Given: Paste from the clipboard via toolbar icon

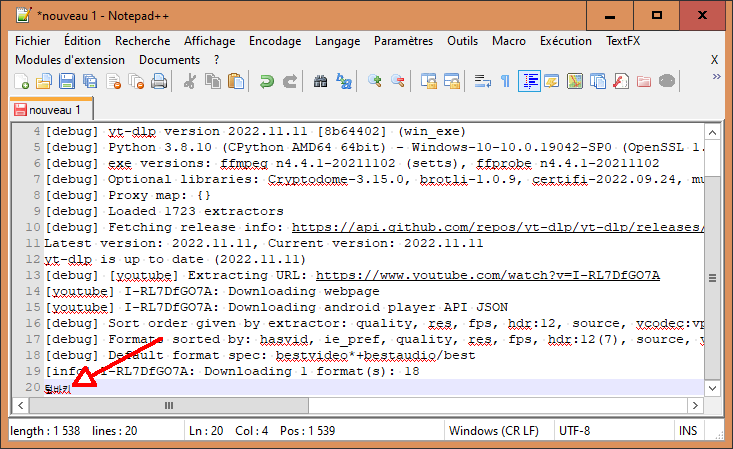Looking at the screenshot, I should coord(236,81).
